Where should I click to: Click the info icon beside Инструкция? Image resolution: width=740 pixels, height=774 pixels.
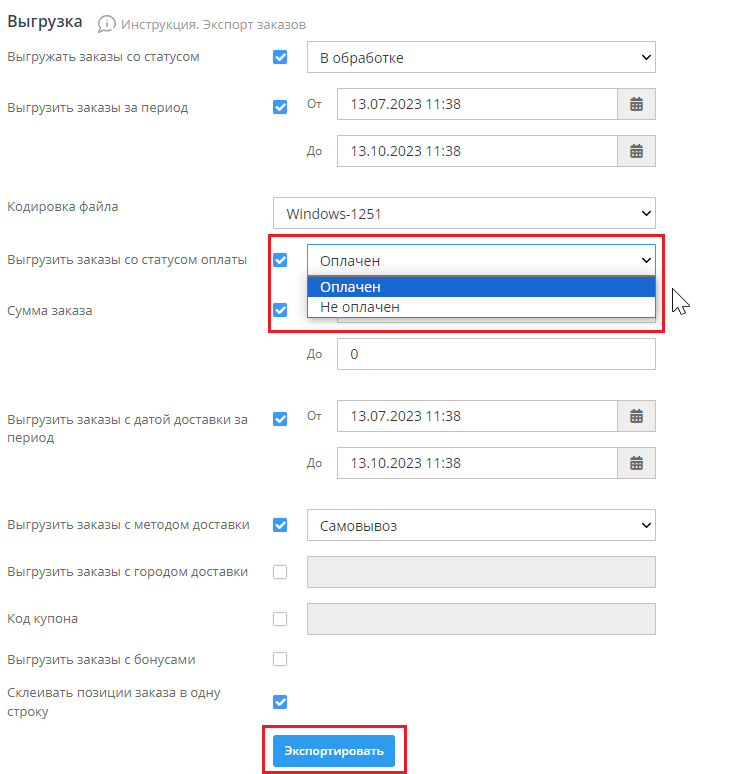[106, 23]
